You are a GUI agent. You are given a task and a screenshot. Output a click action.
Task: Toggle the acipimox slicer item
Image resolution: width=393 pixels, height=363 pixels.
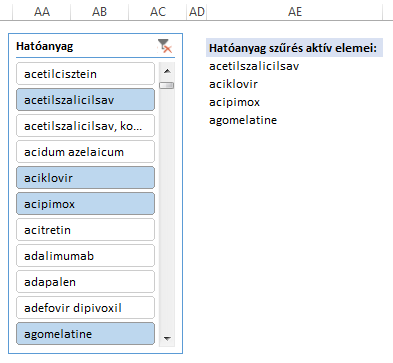85,204
